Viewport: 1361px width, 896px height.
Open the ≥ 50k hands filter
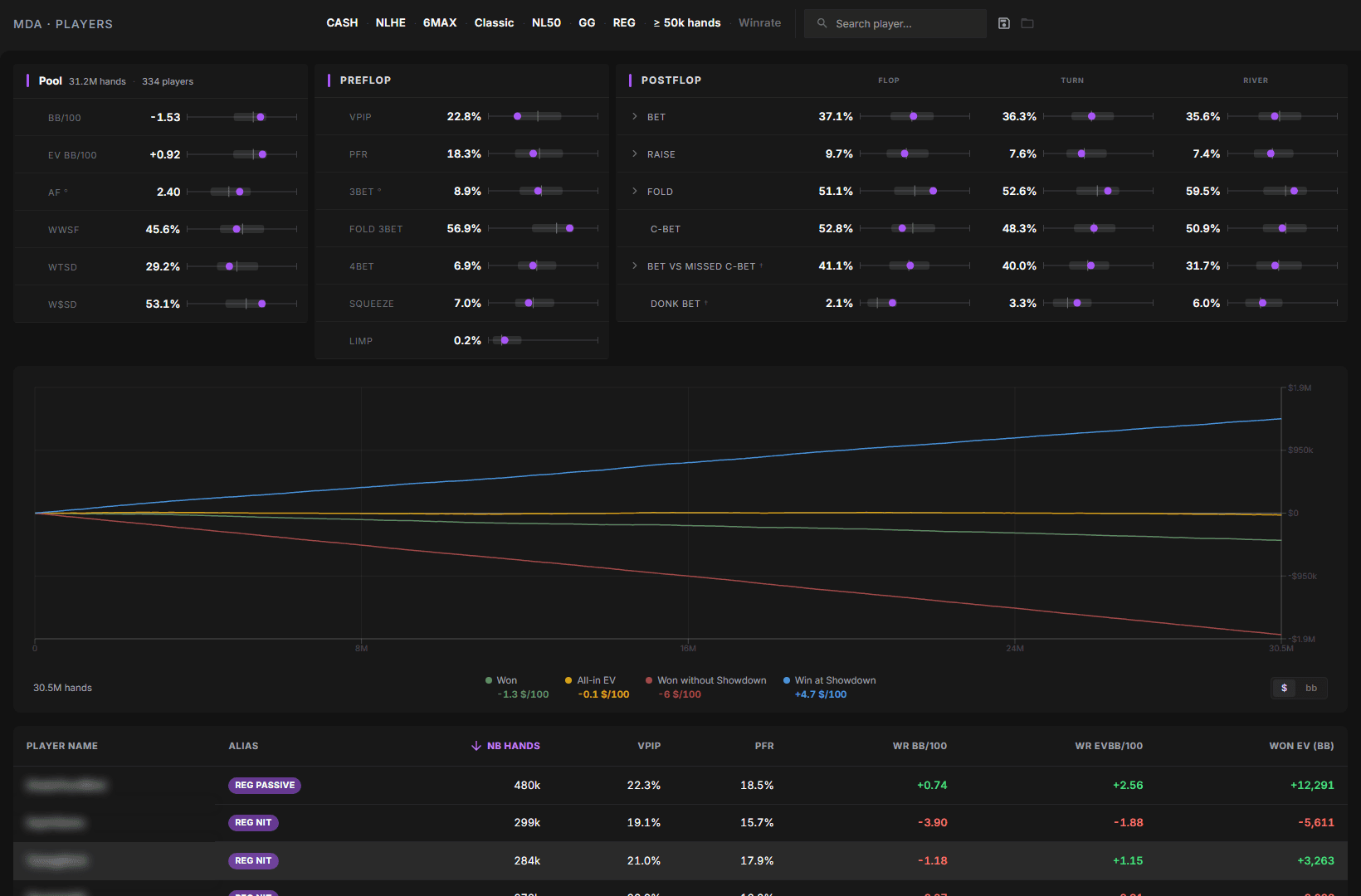click(x=686, y=23)
